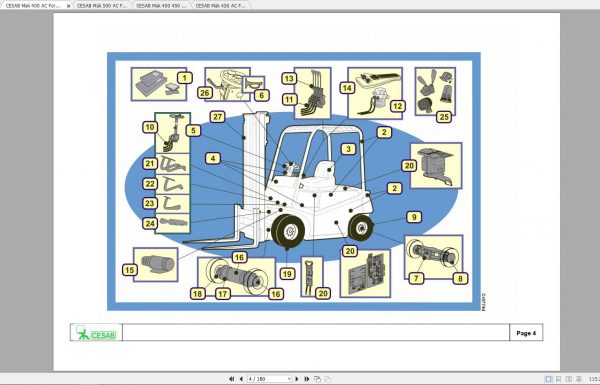Click callout 13 at the control valve levers
The height and width of the screenshot is (385, 600).
point(289,79)
